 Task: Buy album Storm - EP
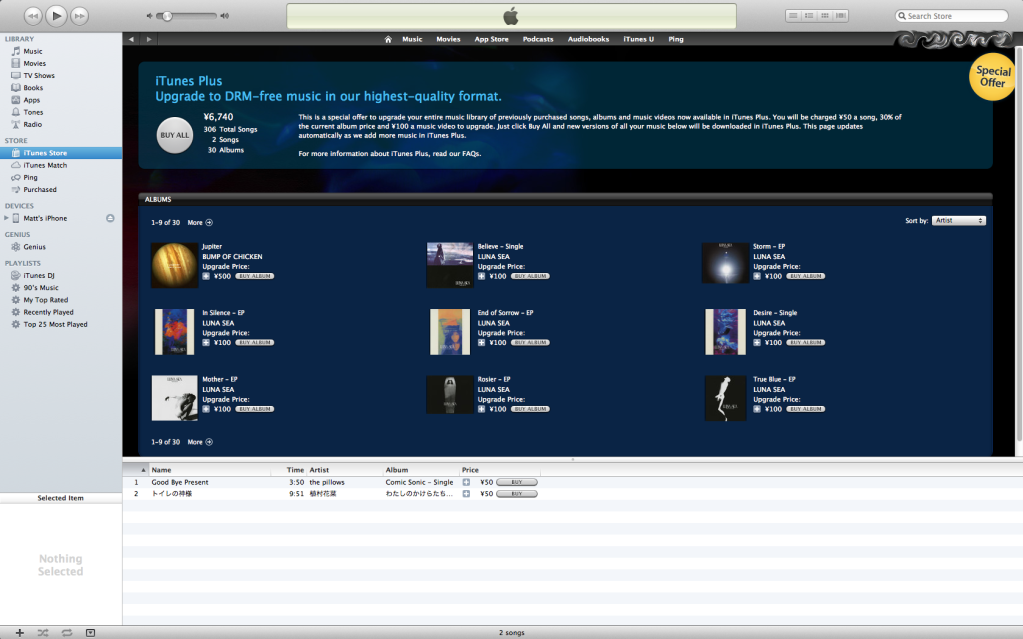coord(806,276)
